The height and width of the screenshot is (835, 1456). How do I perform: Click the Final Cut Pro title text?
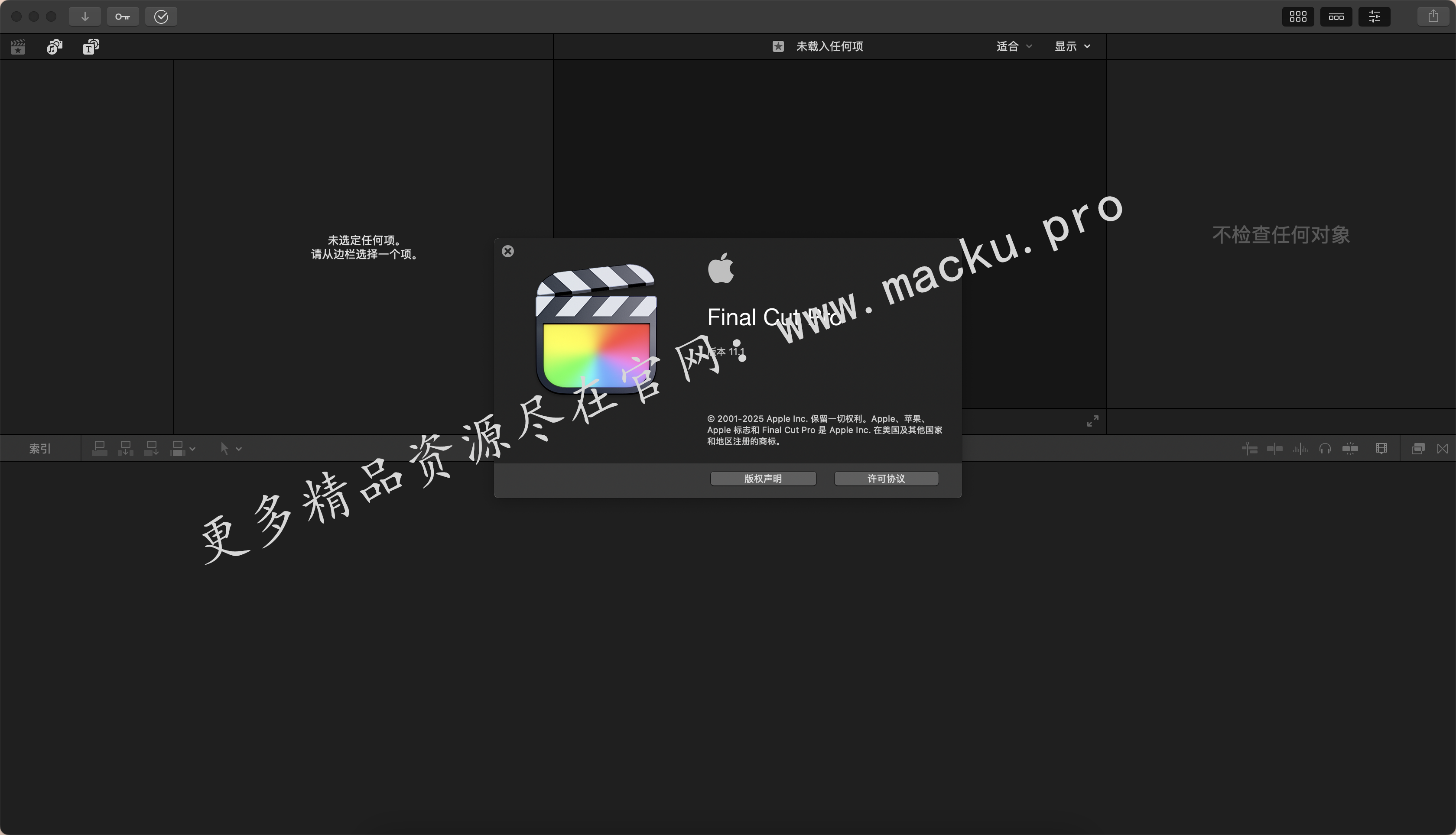774,317
